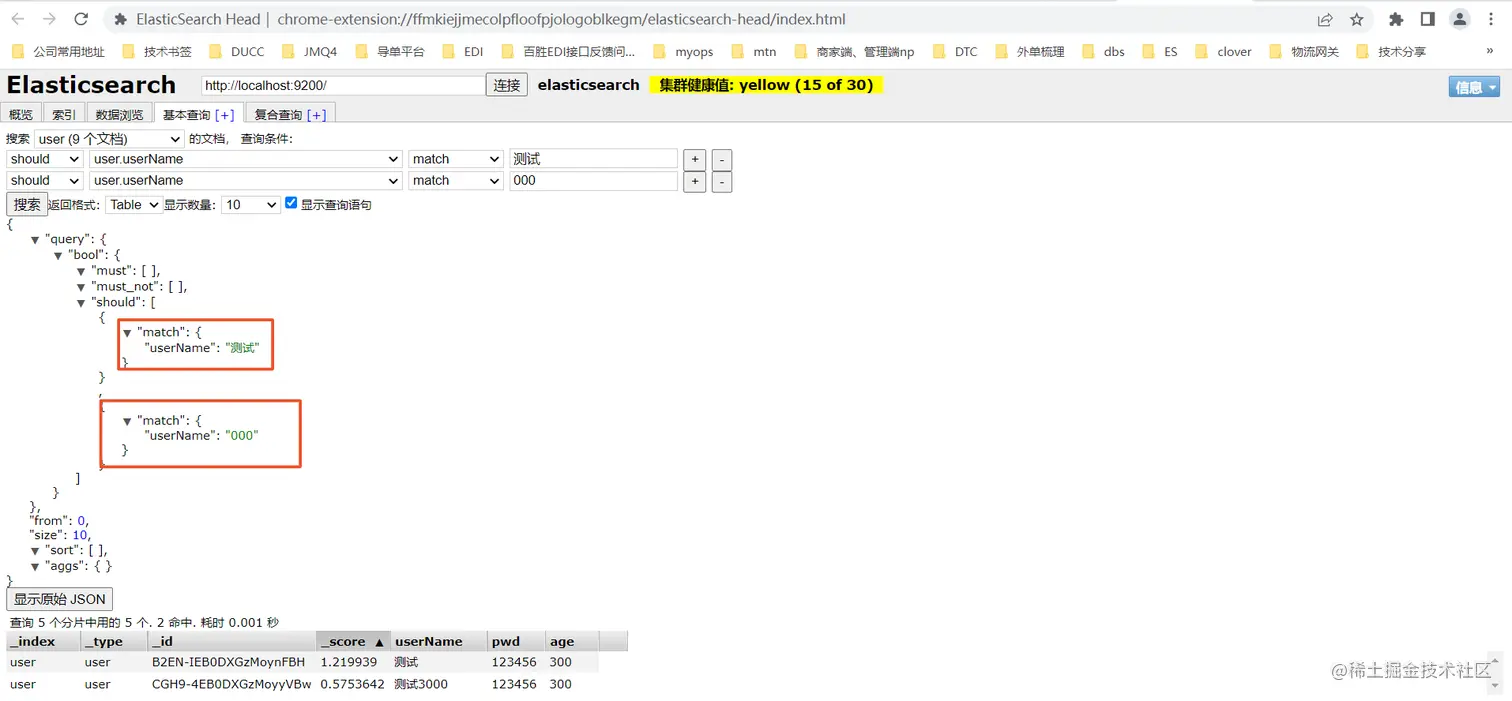
Task: Open the 导单平台 bookmark folder
Action: click(x=390, y=51)
